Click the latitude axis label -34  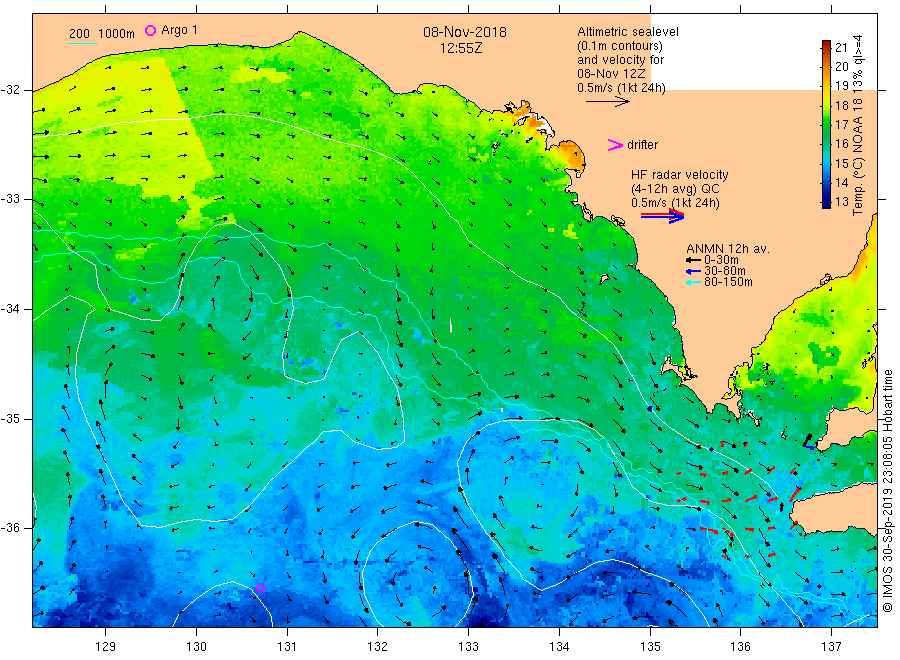pyautogui.click(x=11, y=309)
